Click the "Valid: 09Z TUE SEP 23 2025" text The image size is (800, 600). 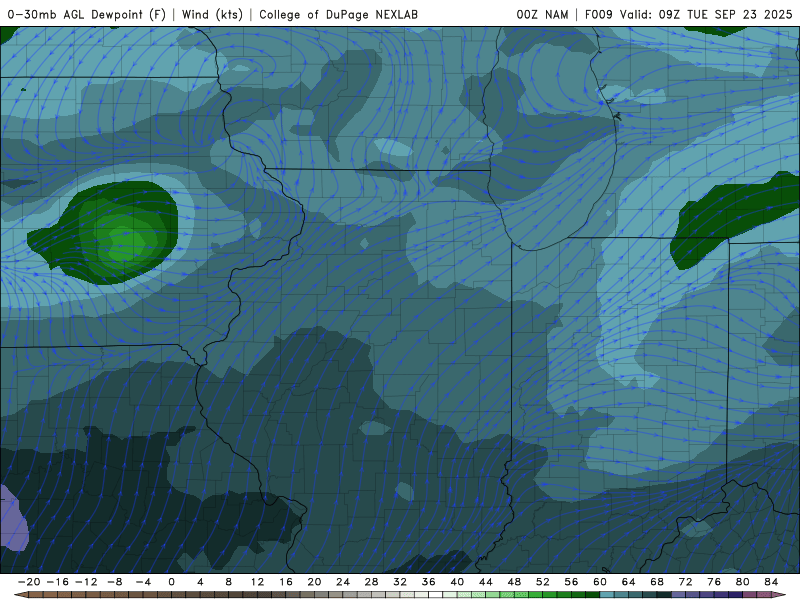[706, 14]
